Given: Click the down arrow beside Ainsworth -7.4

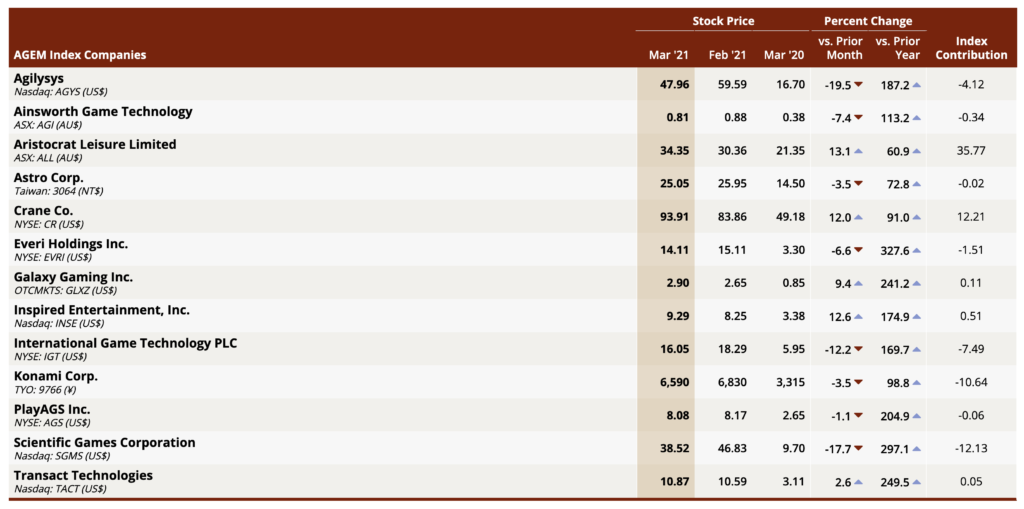Looking at the screenshot, I should (x=858, y=118).
